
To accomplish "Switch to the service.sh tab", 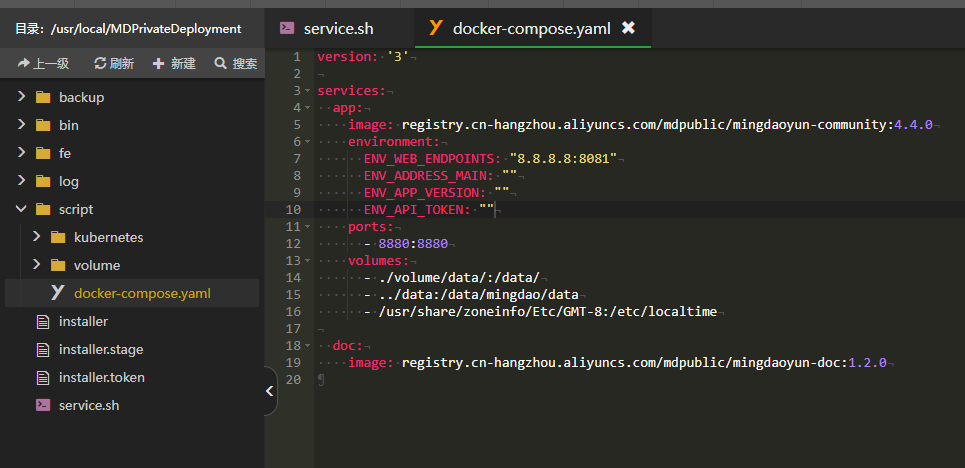I will tap(338, 28).
